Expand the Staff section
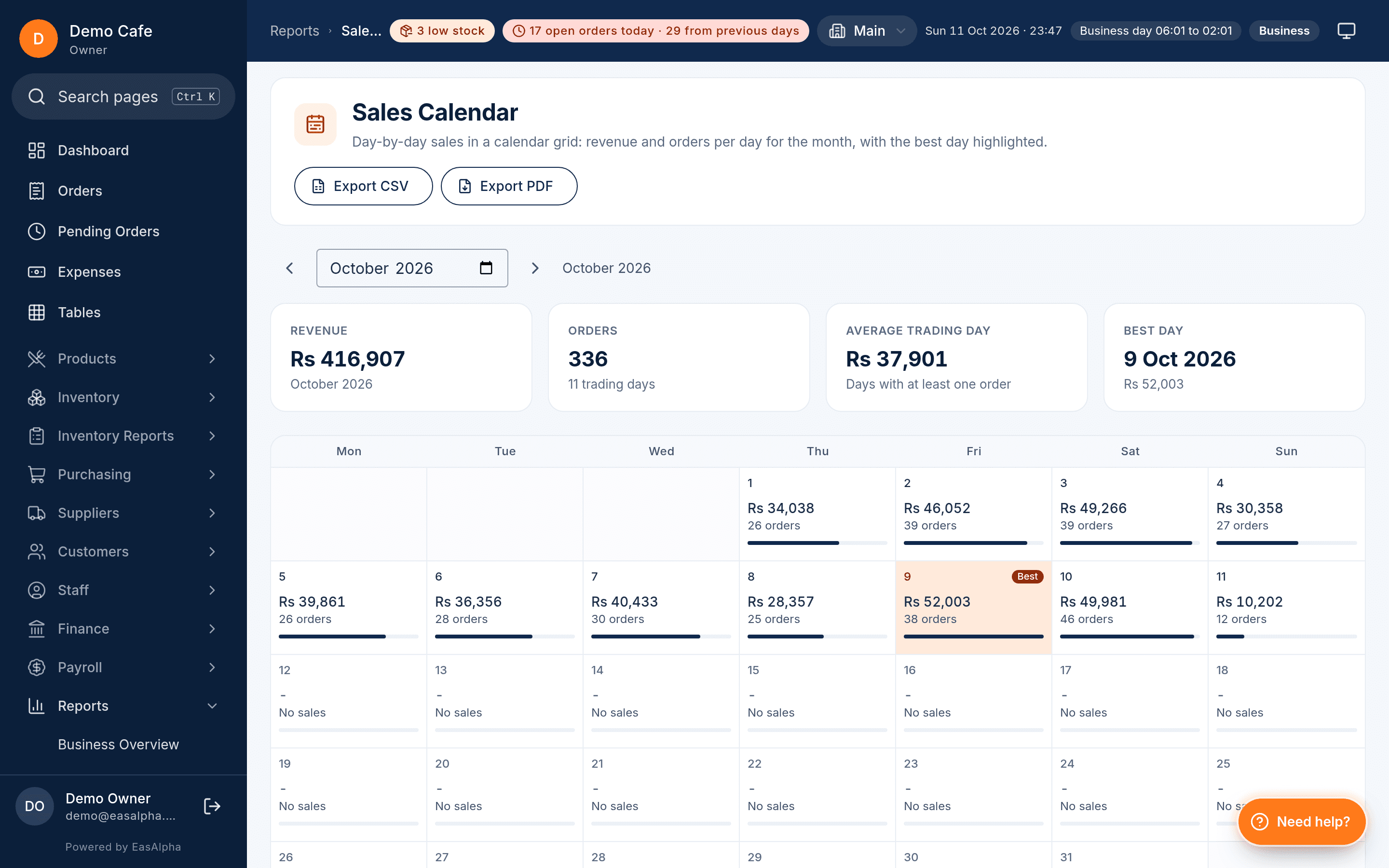The width and height of the screenshot is (1389, 868). (123, 590)
